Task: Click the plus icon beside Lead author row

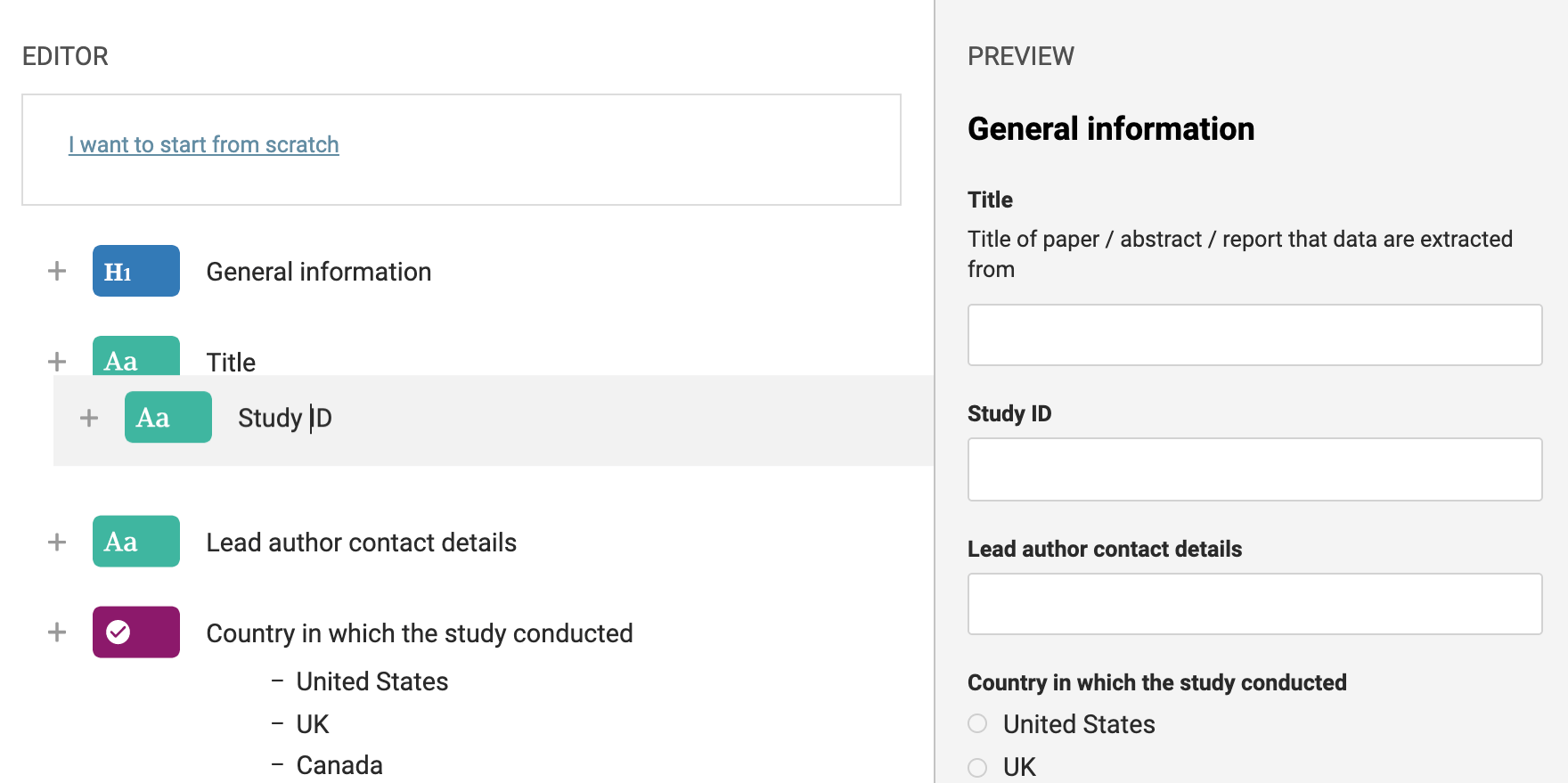Action: (57, 542)
